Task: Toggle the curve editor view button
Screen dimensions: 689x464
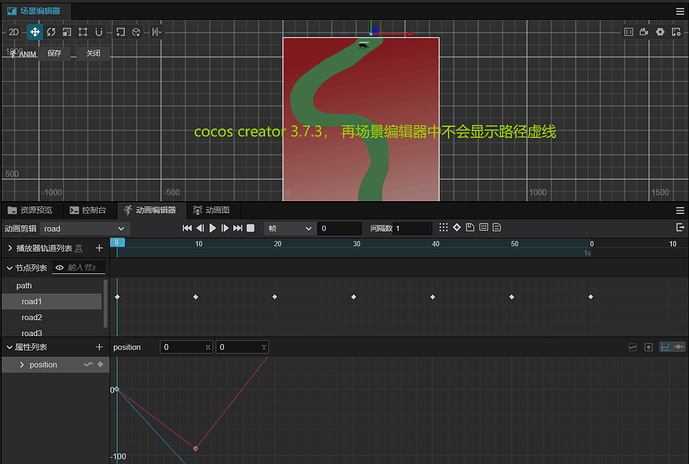Action: point(665,347)
